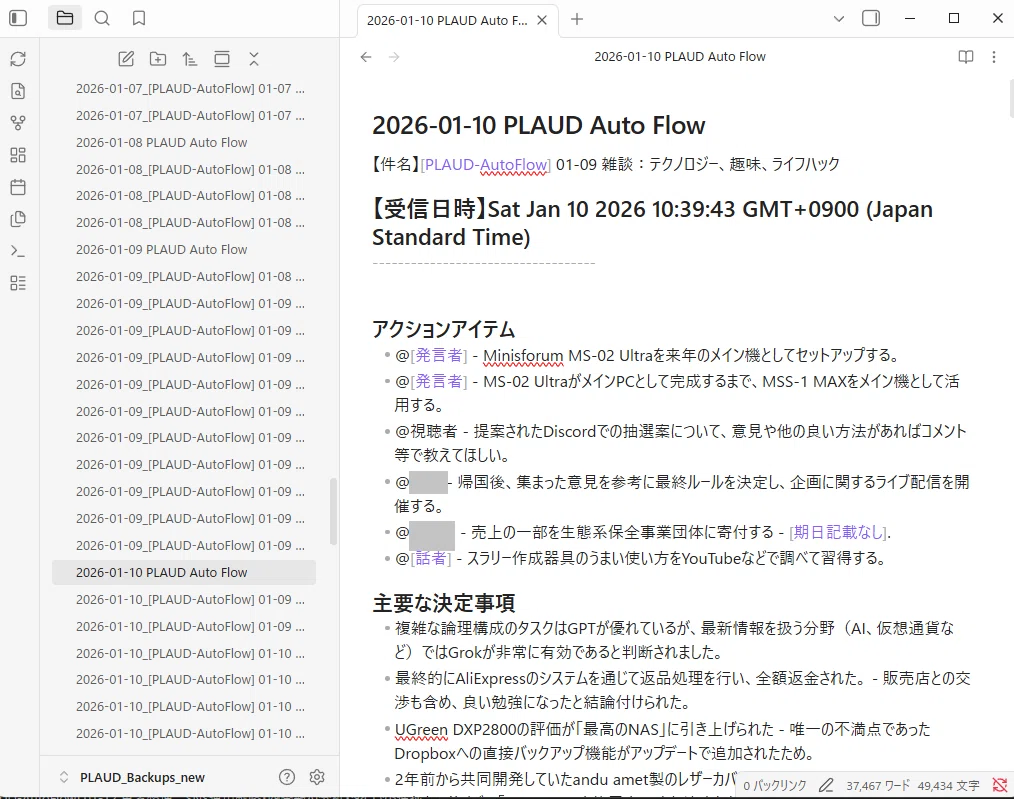Click [発言者] link in first action item
Image resolution: width=1014 pixels, height=799 pixels.
[438, 356]
